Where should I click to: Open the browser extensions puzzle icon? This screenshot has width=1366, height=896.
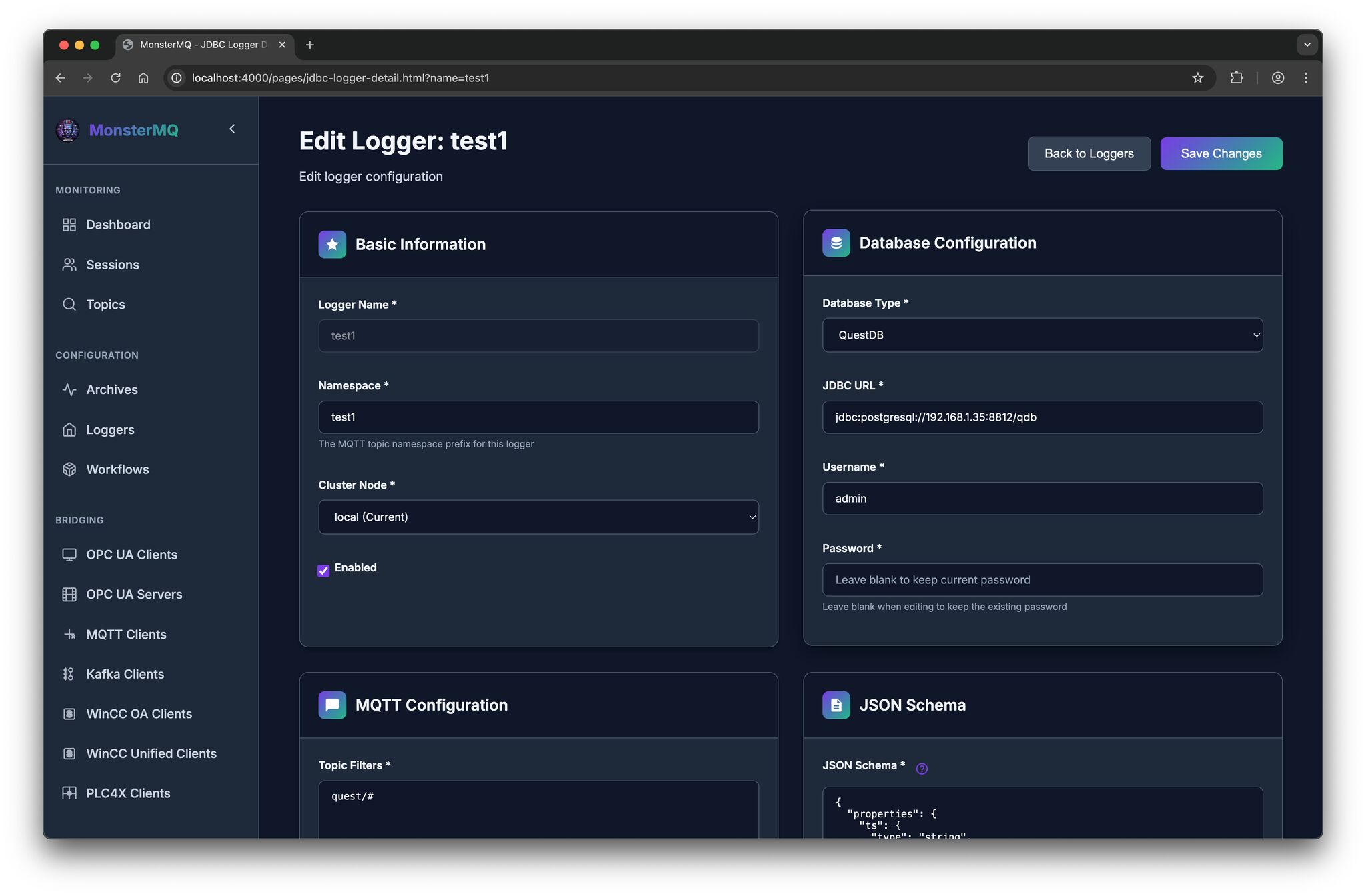1237,78
